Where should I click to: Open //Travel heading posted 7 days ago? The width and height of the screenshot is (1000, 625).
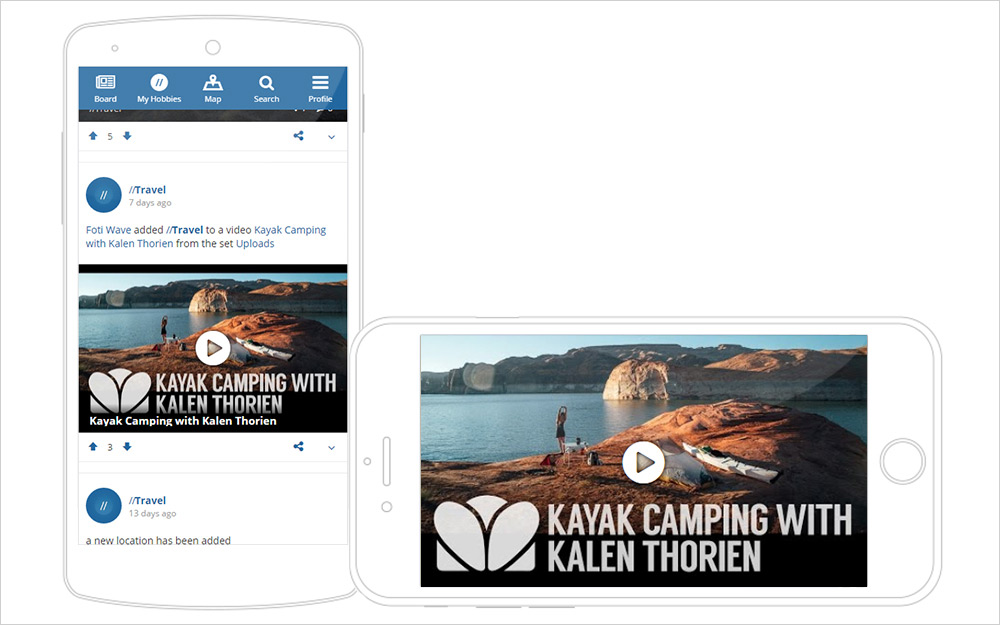147,189
